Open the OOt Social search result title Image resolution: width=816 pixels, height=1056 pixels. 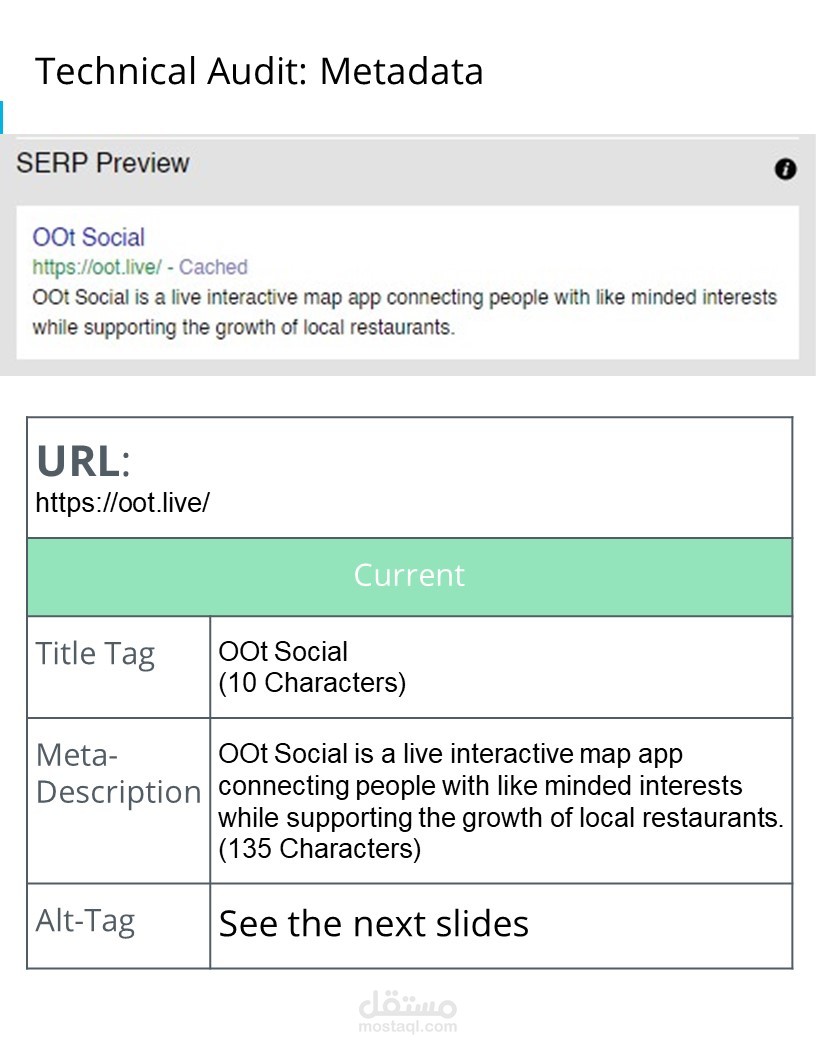[x=88, y=237]
